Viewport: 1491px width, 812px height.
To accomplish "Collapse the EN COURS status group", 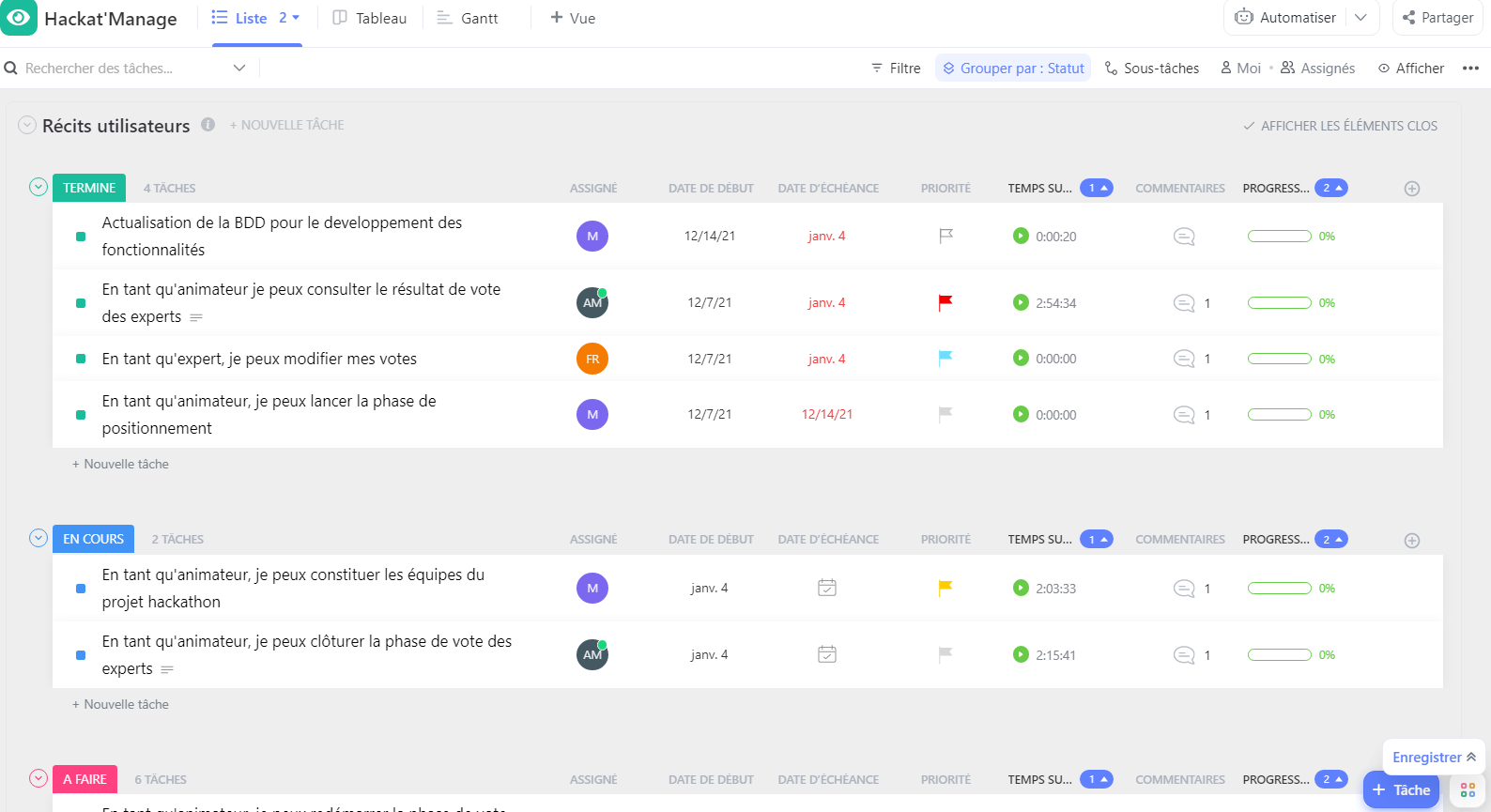I will [38, 538].
